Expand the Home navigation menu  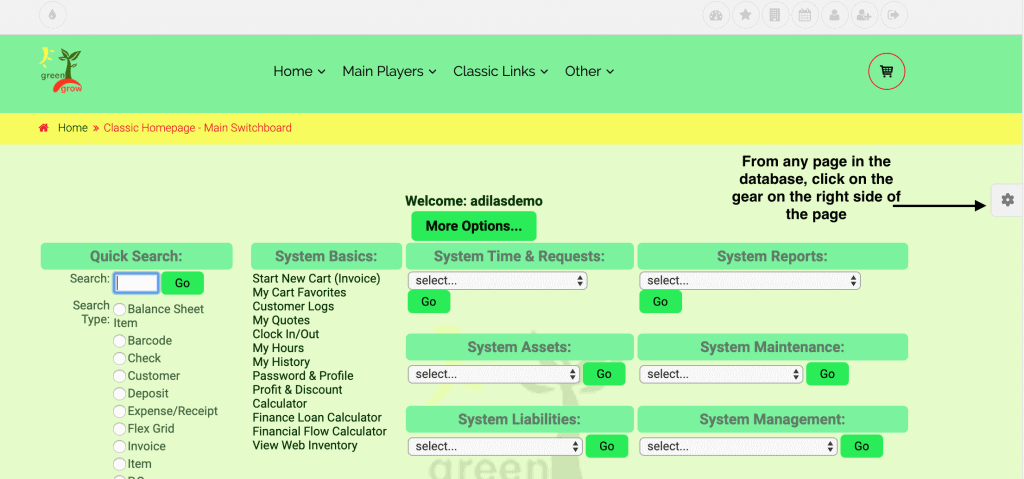point(299,71)
